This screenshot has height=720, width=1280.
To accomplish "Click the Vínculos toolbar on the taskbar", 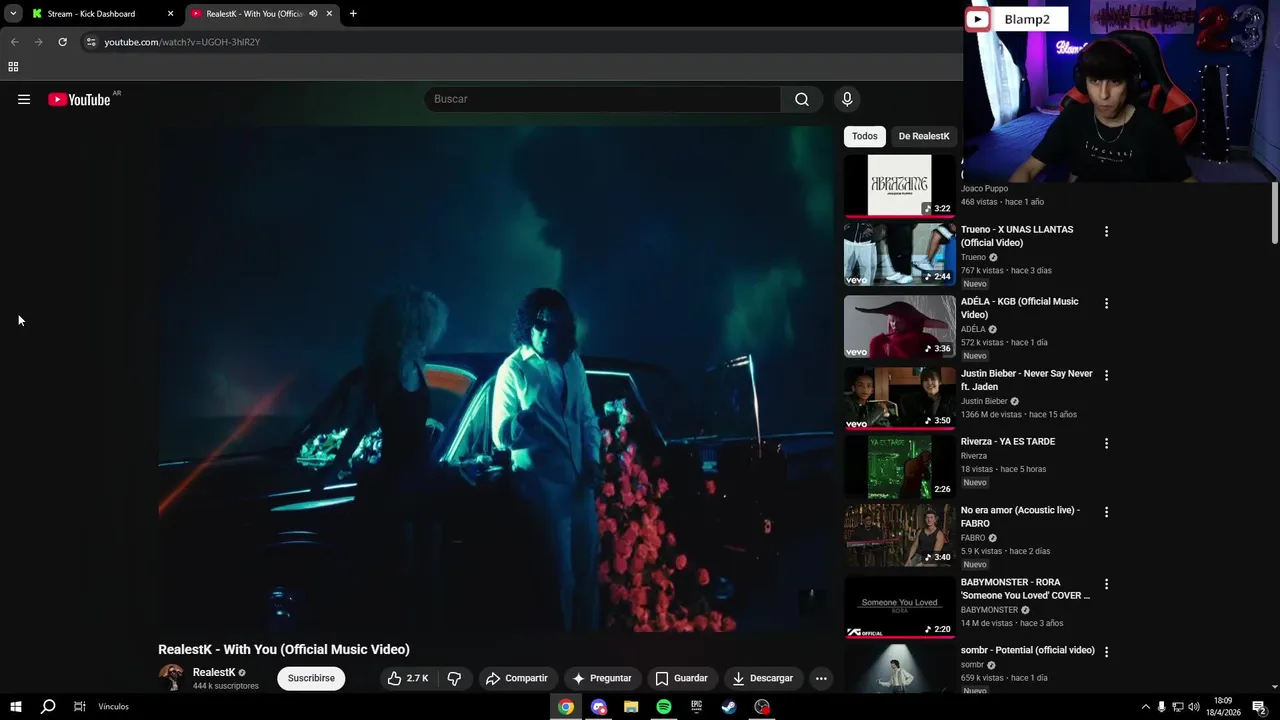I will click(113, 707).
